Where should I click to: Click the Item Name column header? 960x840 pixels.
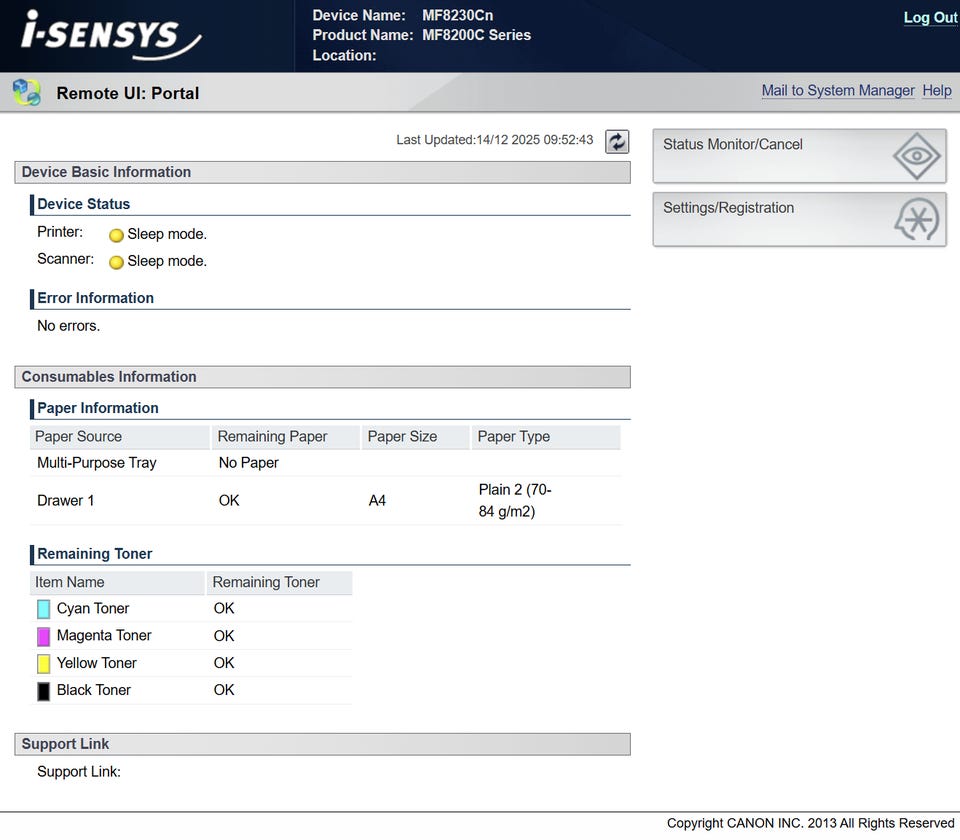pos(117,583)
